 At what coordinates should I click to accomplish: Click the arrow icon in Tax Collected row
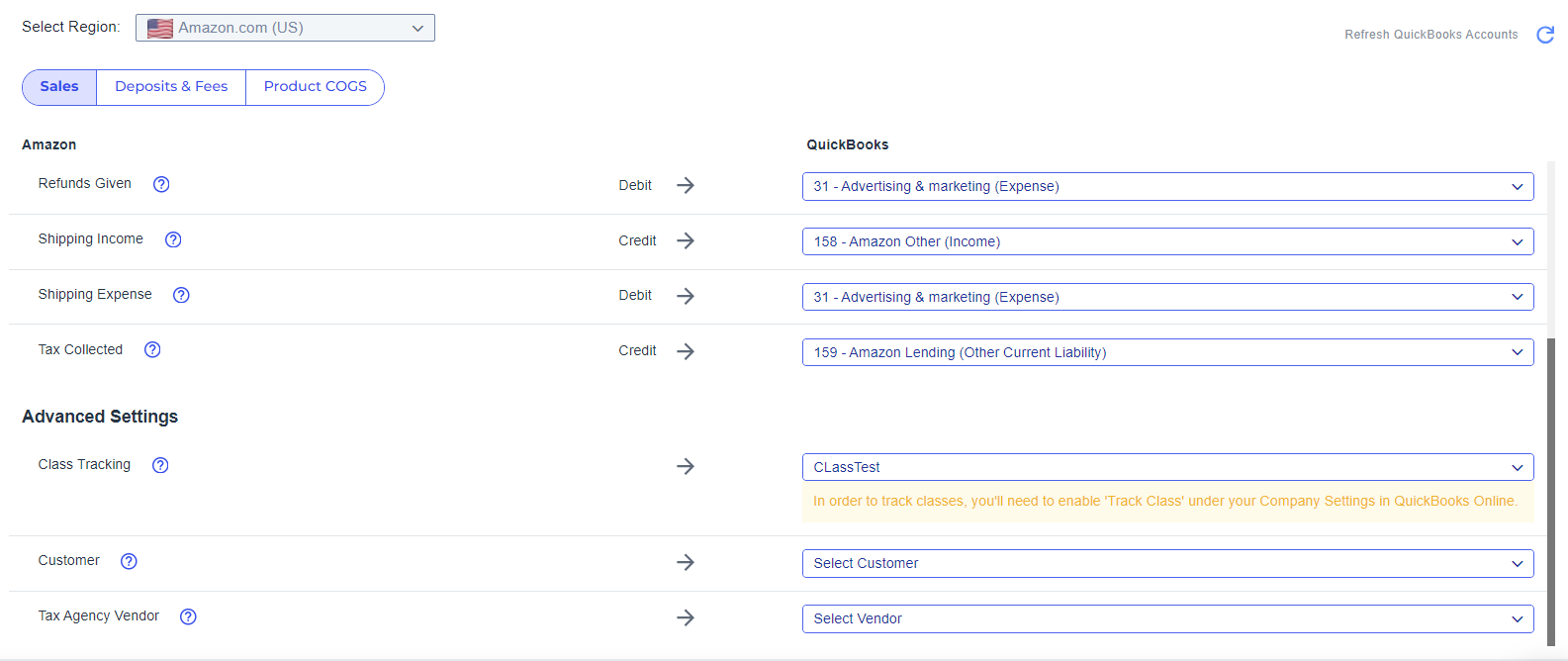pyautogui.click(x=686, y=351)
